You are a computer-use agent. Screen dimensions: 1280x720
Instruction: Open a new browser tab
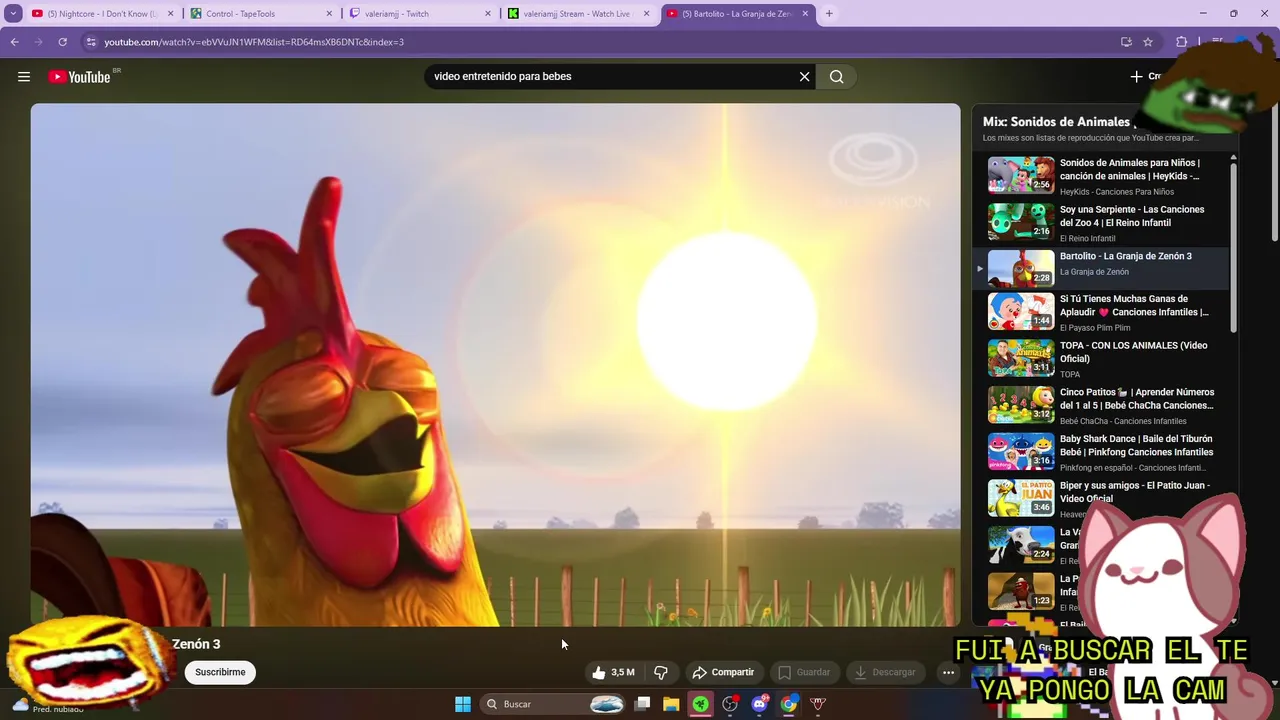click(x=829, y=14)
